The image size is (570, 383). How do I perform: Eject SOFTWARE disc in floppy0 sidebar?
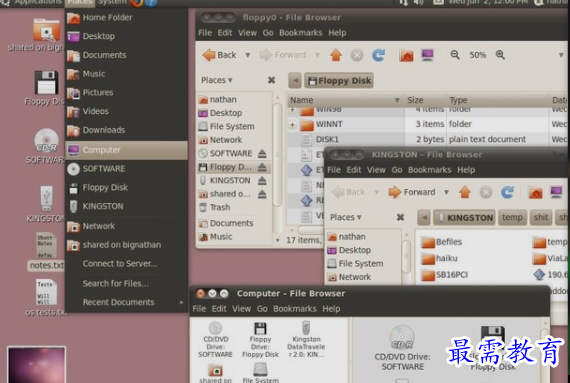point(262,154)
